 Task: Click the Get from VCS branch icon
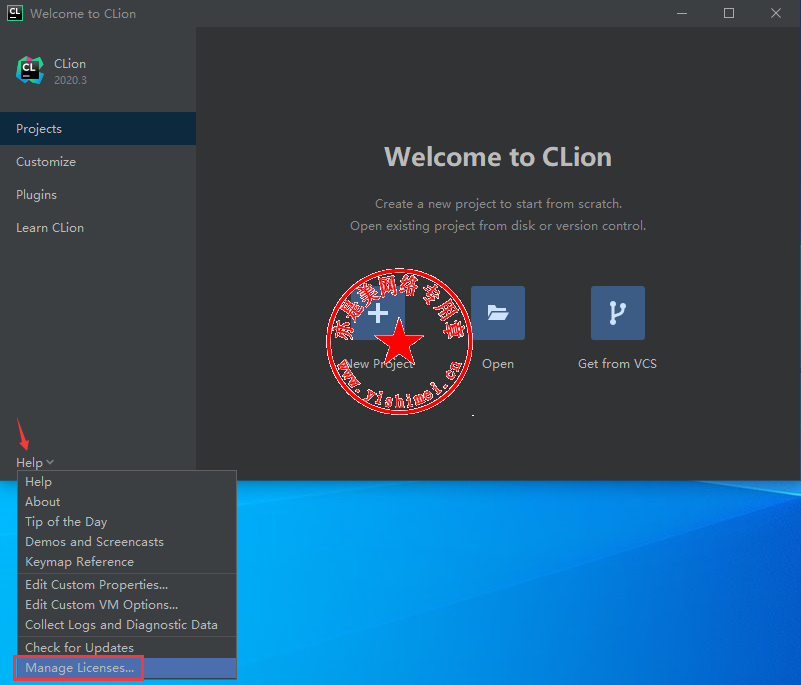618,313
